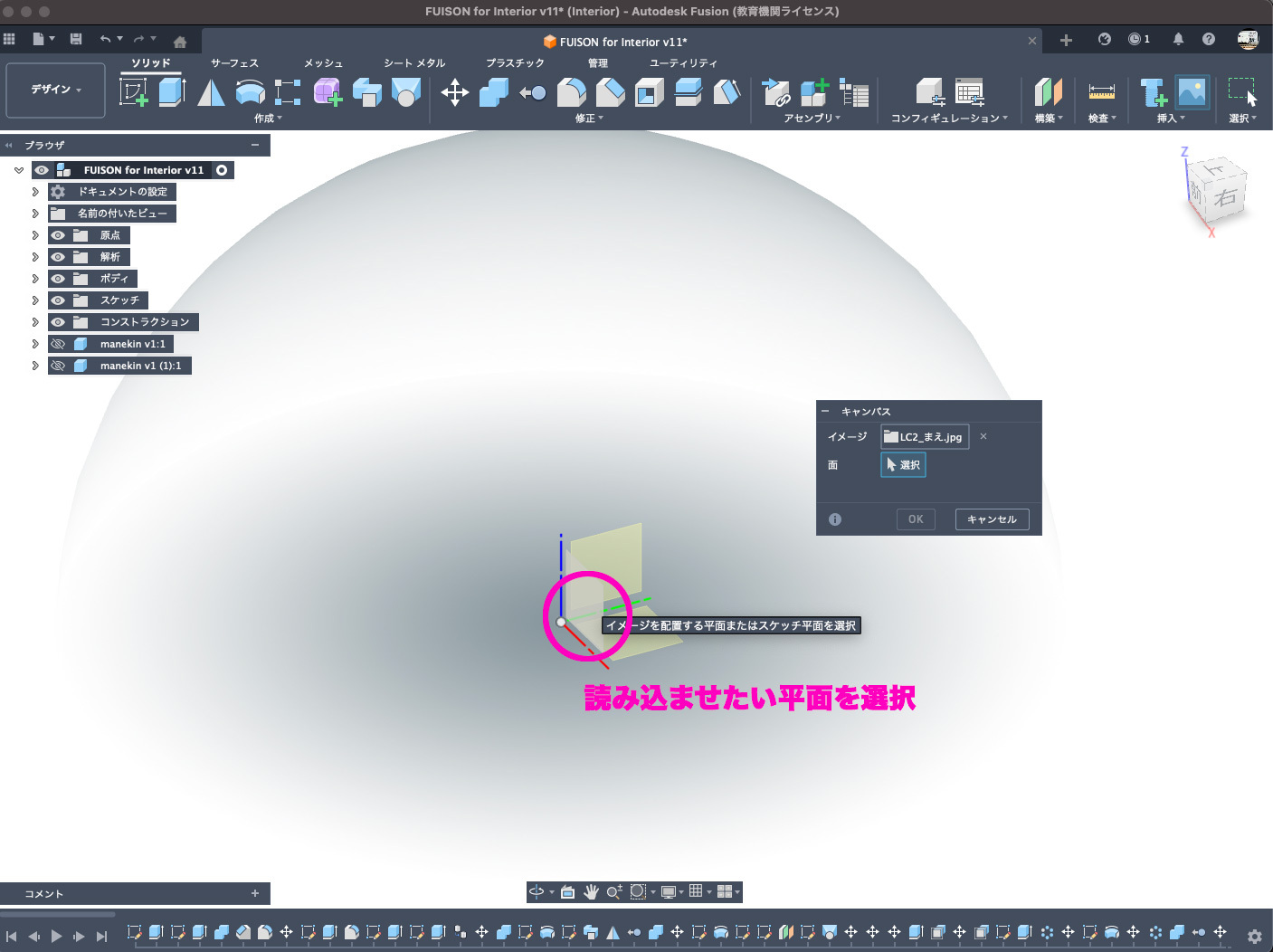Hide the ボディ folder with eye icon
1273x952 pixels.
58,279
